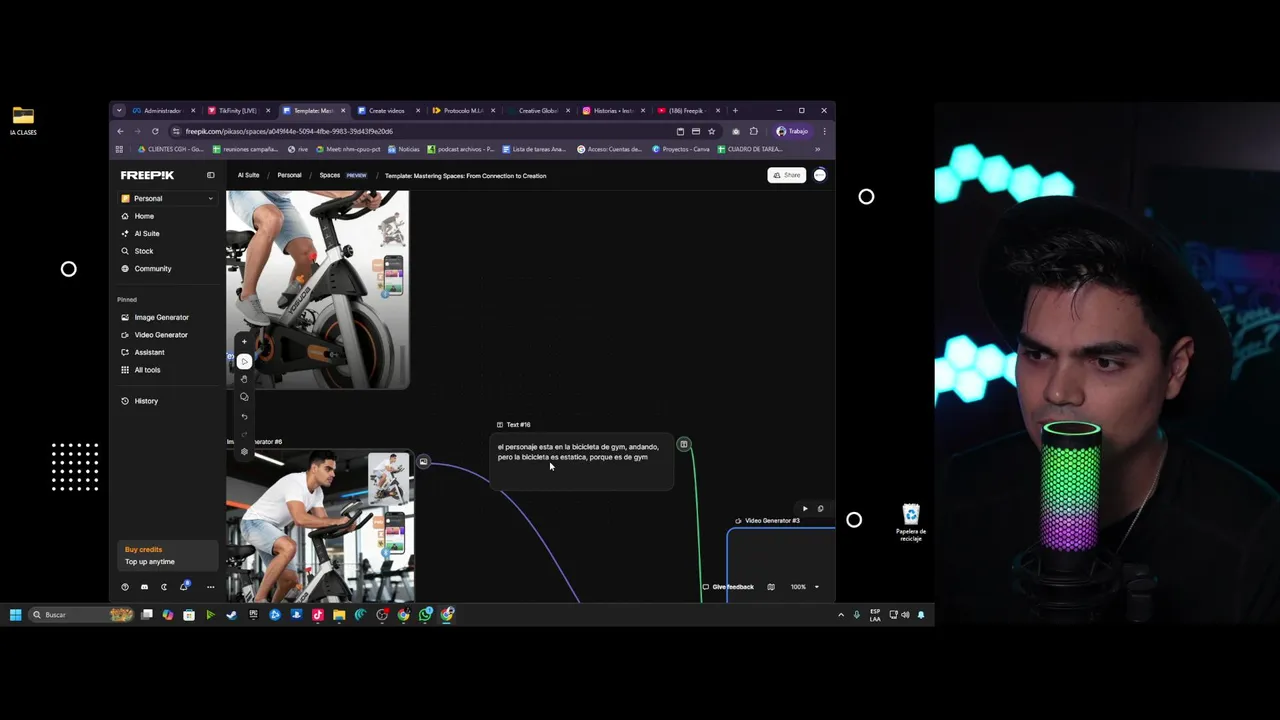Click the add node plus tool
This screenshot has width=1280, height=720.
[244, 342]
